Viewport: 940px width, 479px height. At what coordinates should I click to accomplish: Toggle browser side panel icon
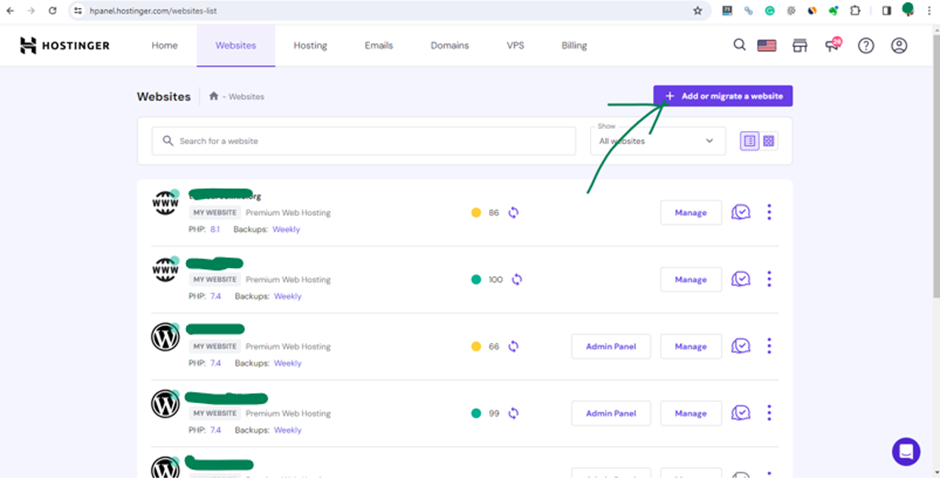coord(887,11)
